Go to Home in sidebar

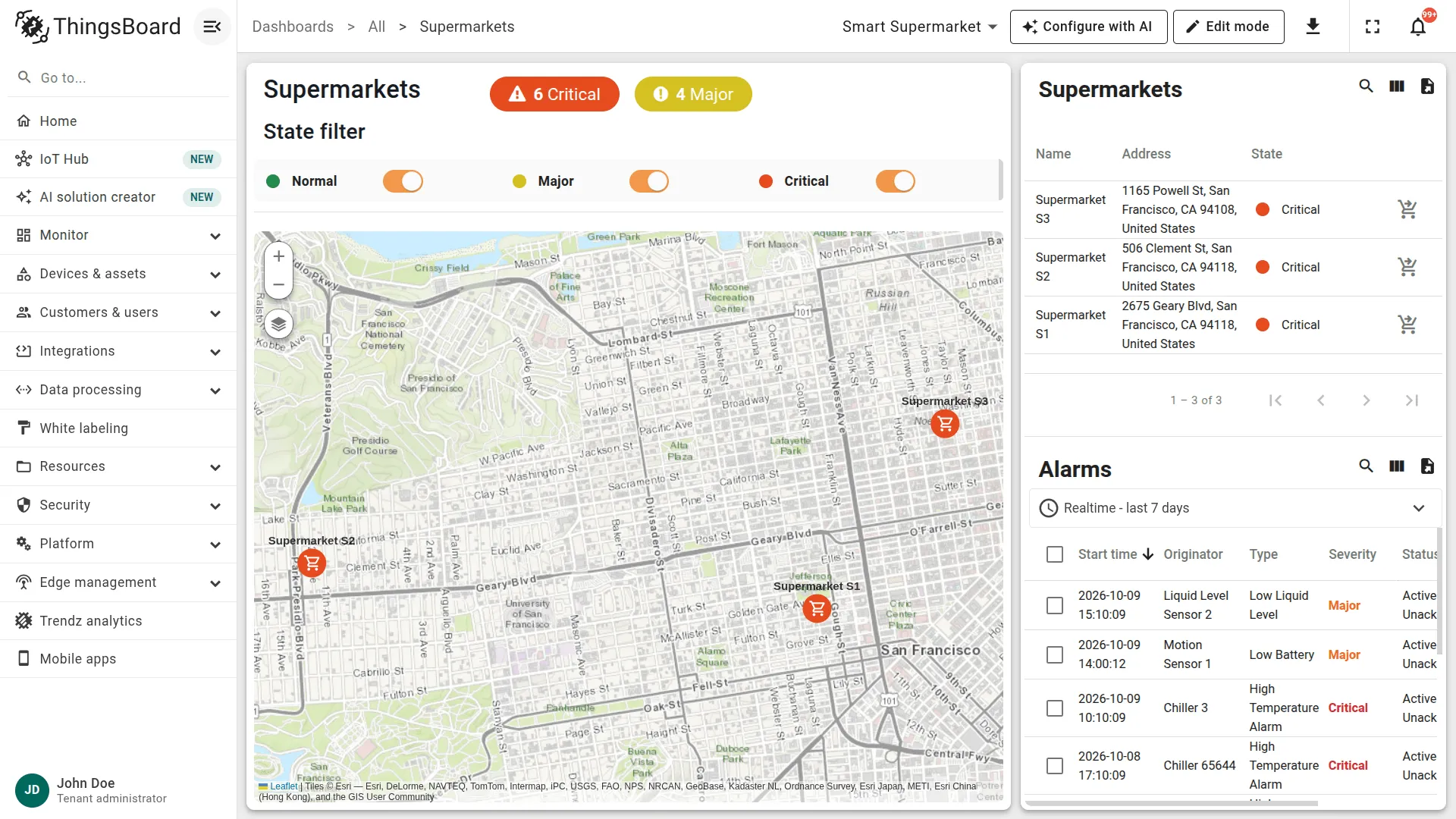coord(118,121)
